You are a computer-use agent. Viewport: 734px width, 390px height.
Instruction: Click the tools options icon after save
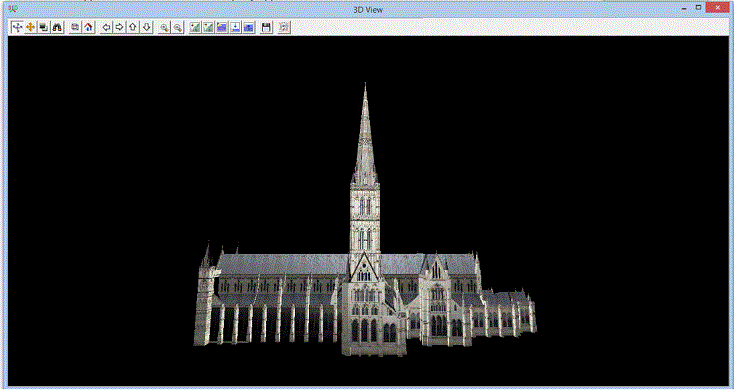pos(284,27)
